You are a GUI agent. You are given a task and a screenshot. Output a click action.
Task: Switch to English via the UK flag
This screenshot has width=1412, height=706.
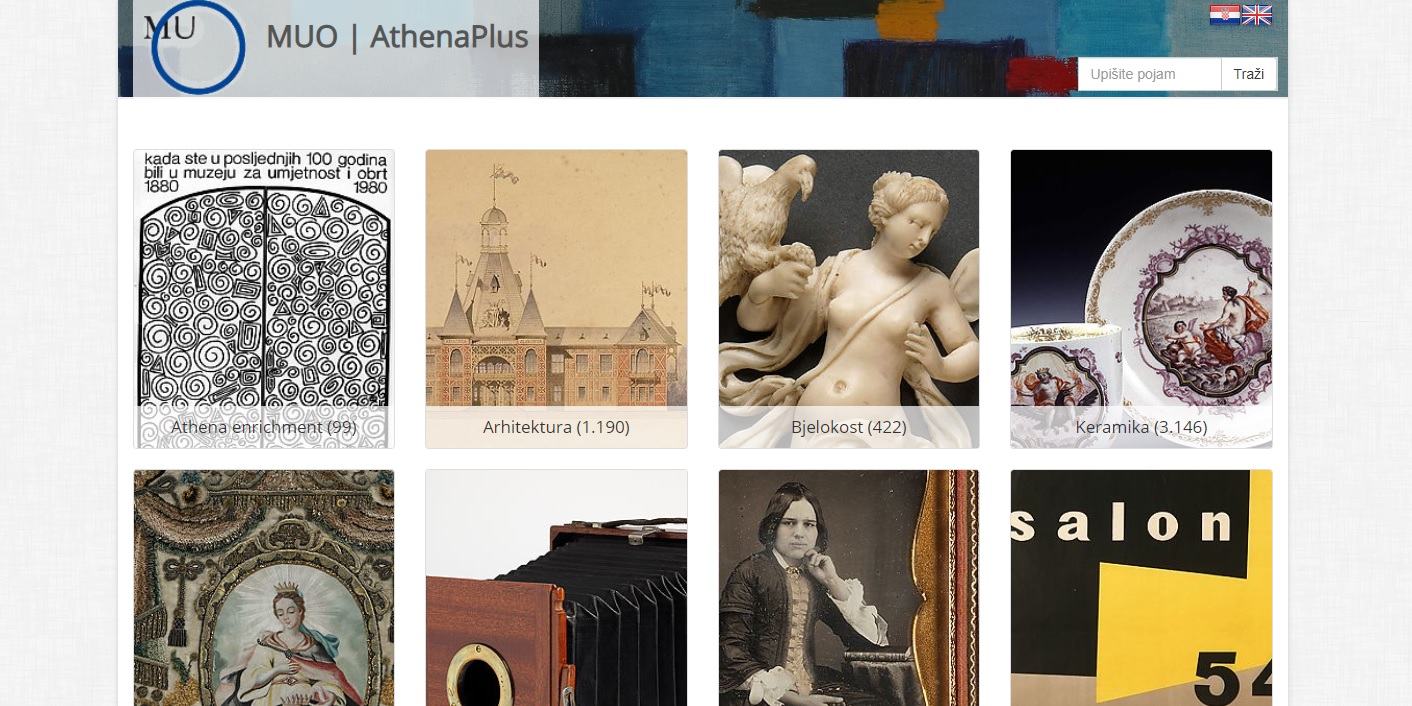click(x=1257, y=15)
